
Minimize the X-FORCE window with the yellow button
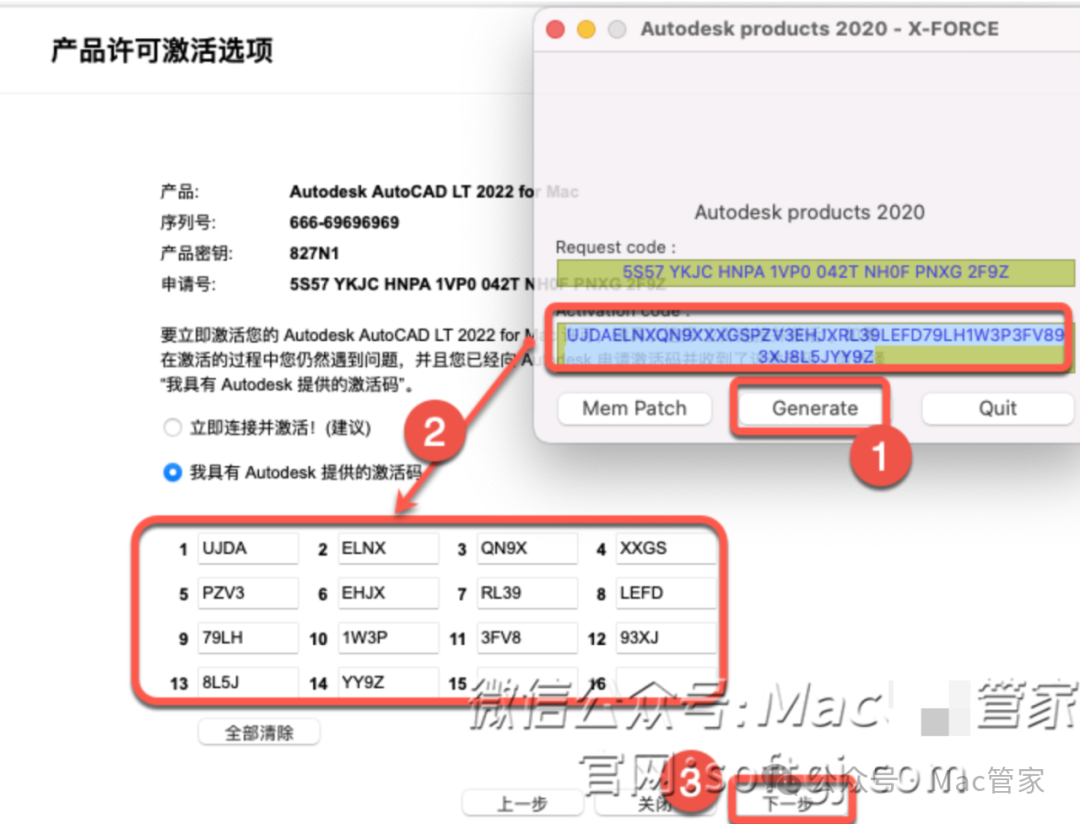(x=586, y=30)
